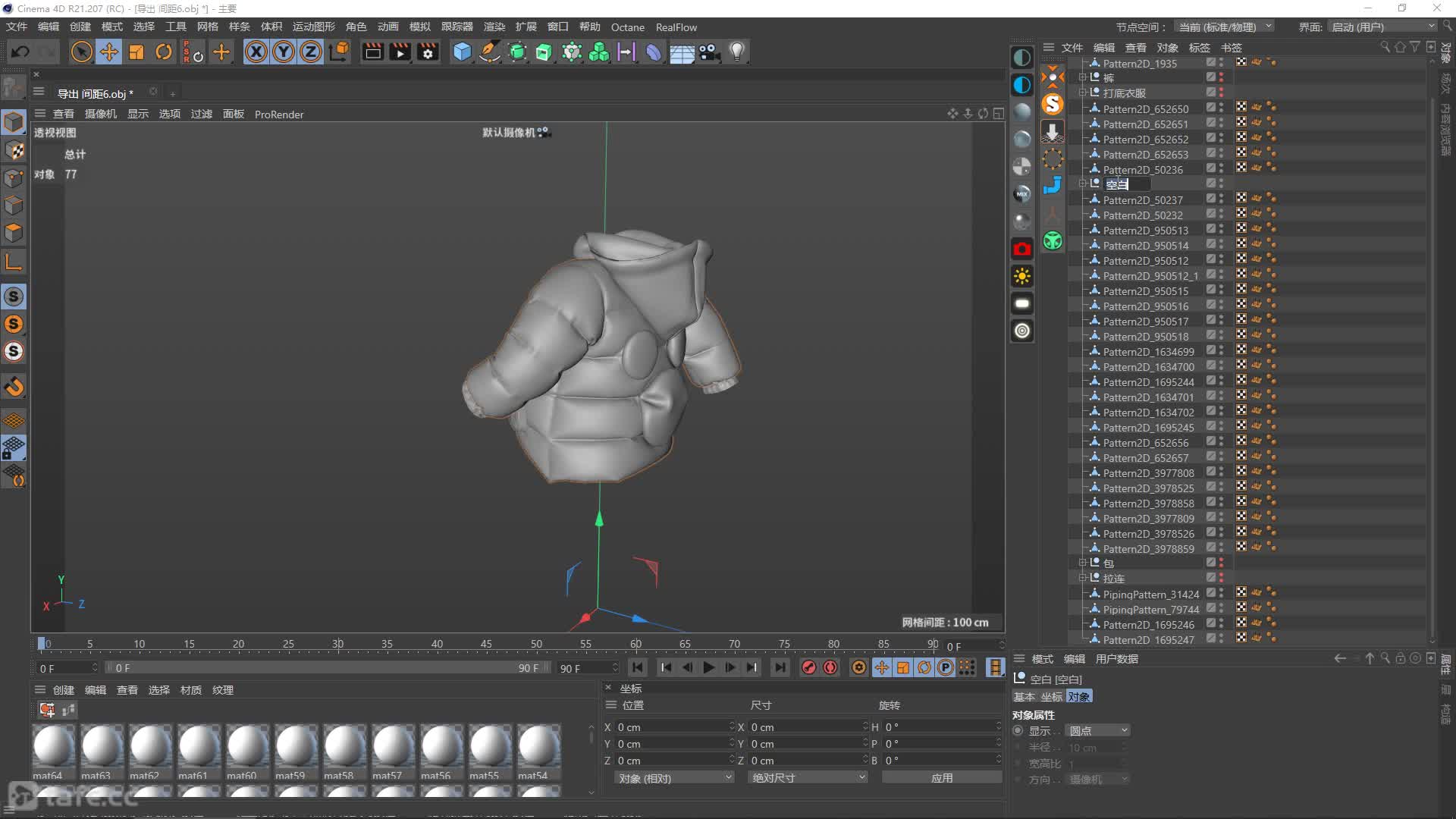Open the Octane menu

(628, 27)
